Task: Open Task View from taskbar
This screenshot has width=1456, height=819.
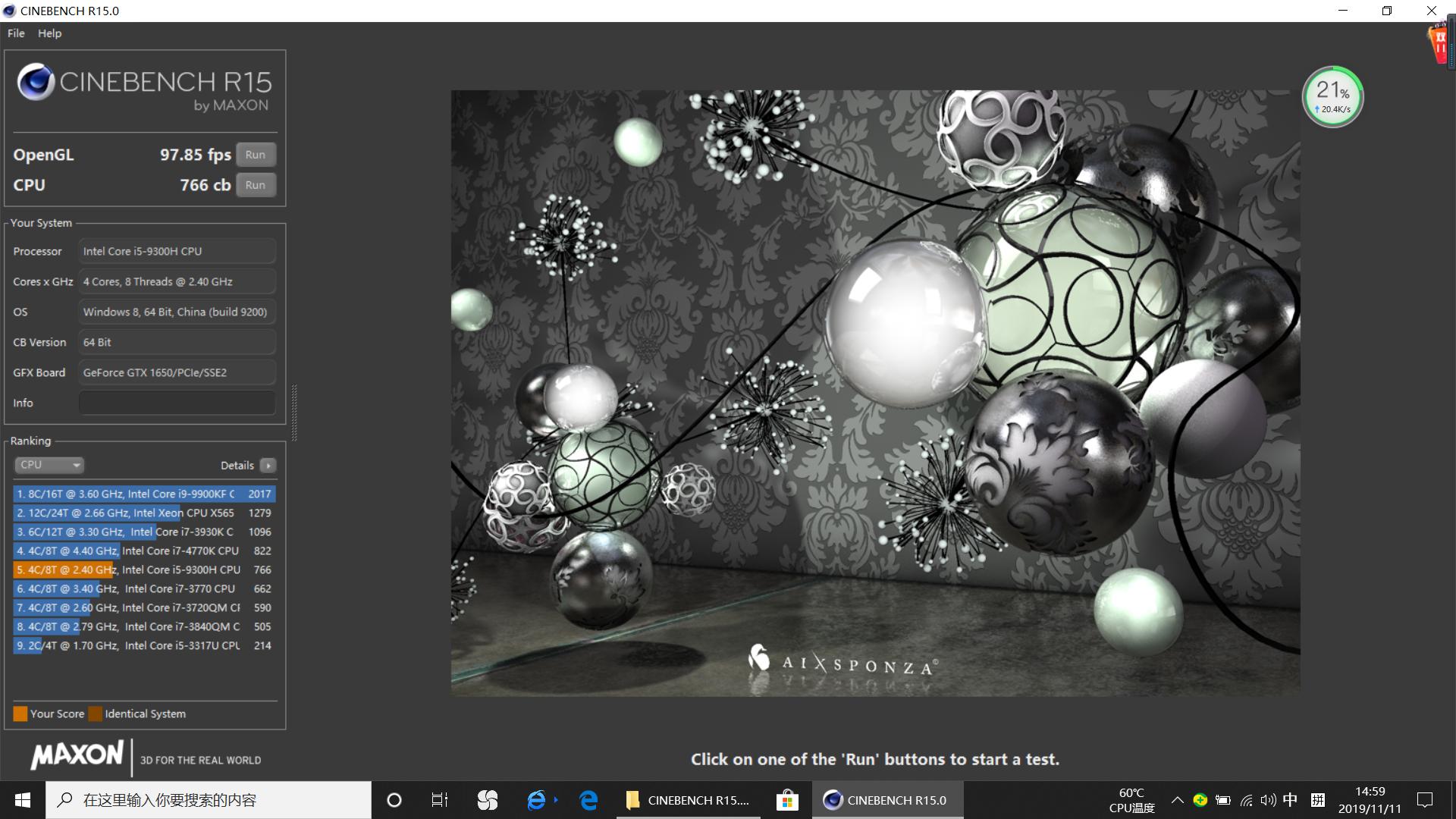Action: tap(440, 800)
